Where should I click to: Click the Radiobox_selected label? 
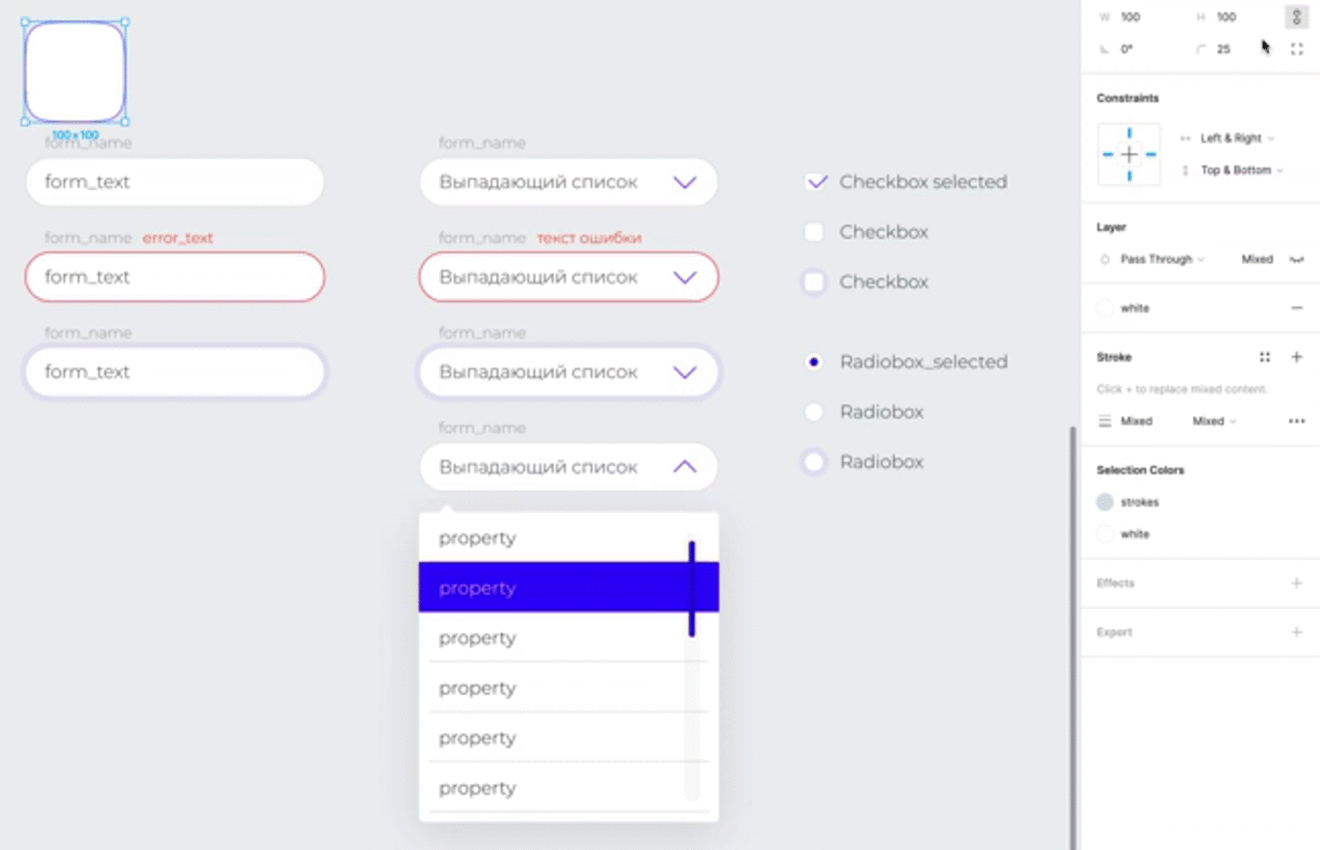point(923,362)
